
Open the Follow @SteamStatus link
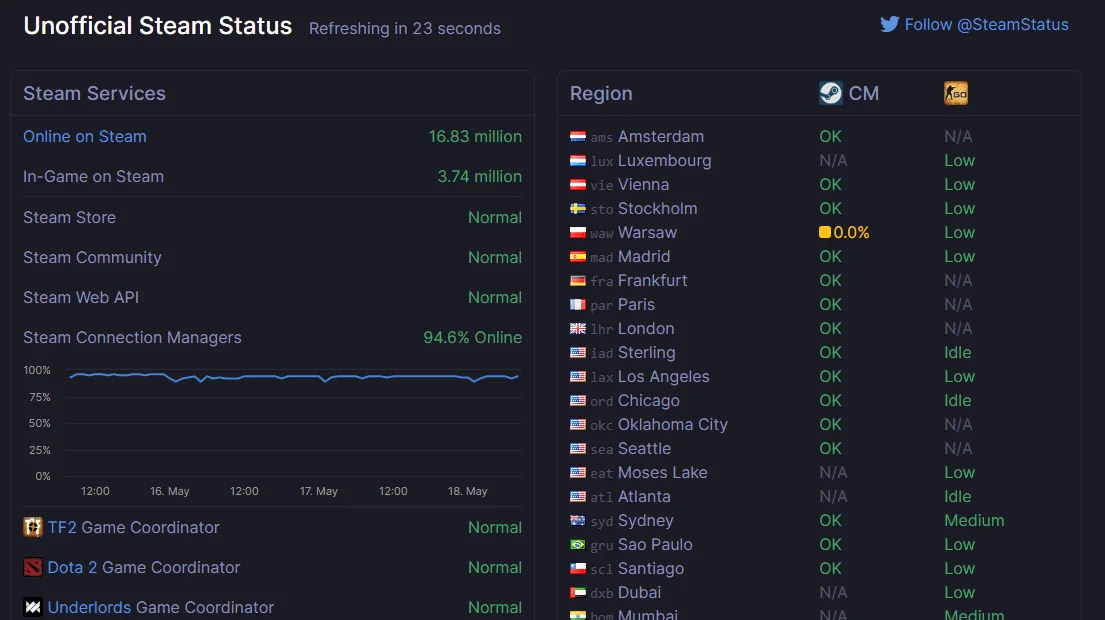986,25
